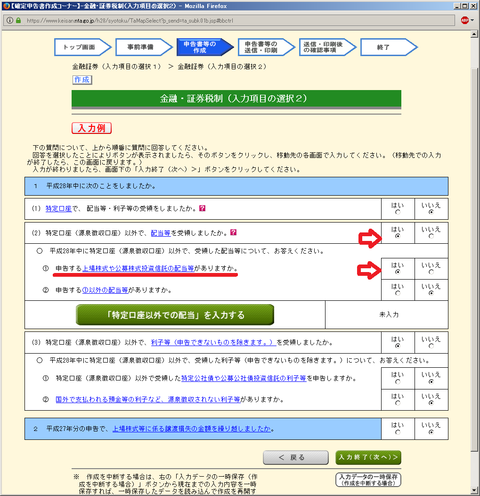This screenshot has height=496, width=480.
Task: Select はい for ① 上場株式 dividends
Action: (x=397, y=272)
